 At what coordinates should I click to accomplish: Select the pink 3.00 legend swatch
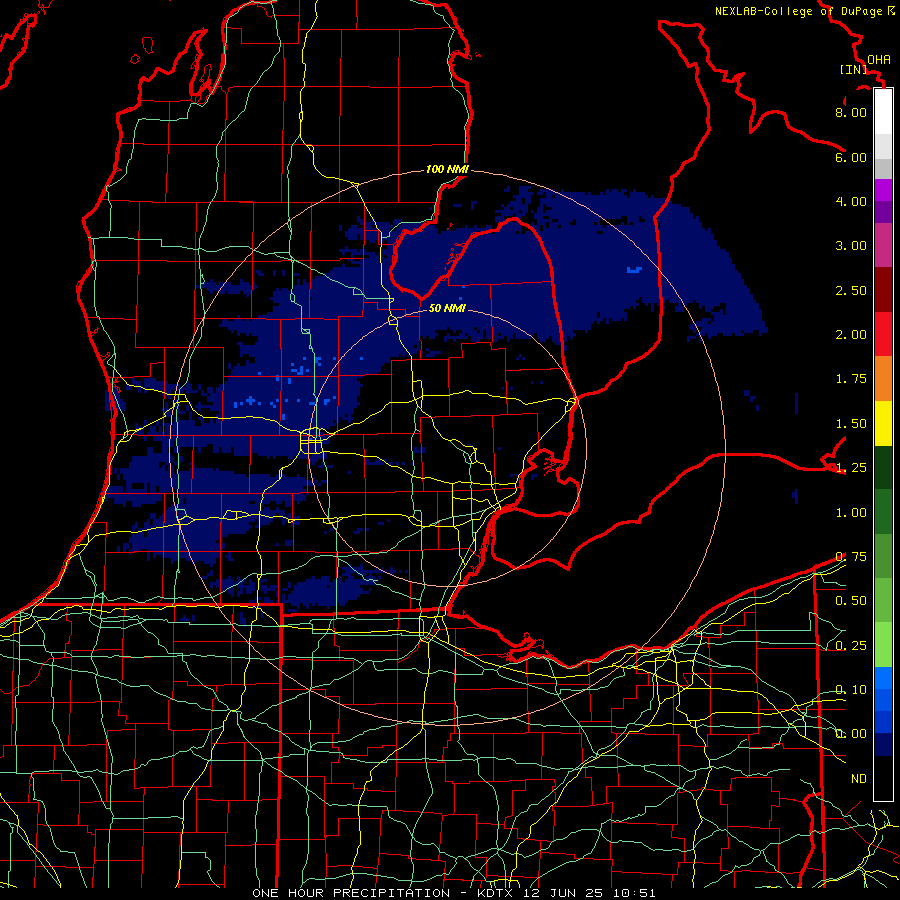(883, 245)
